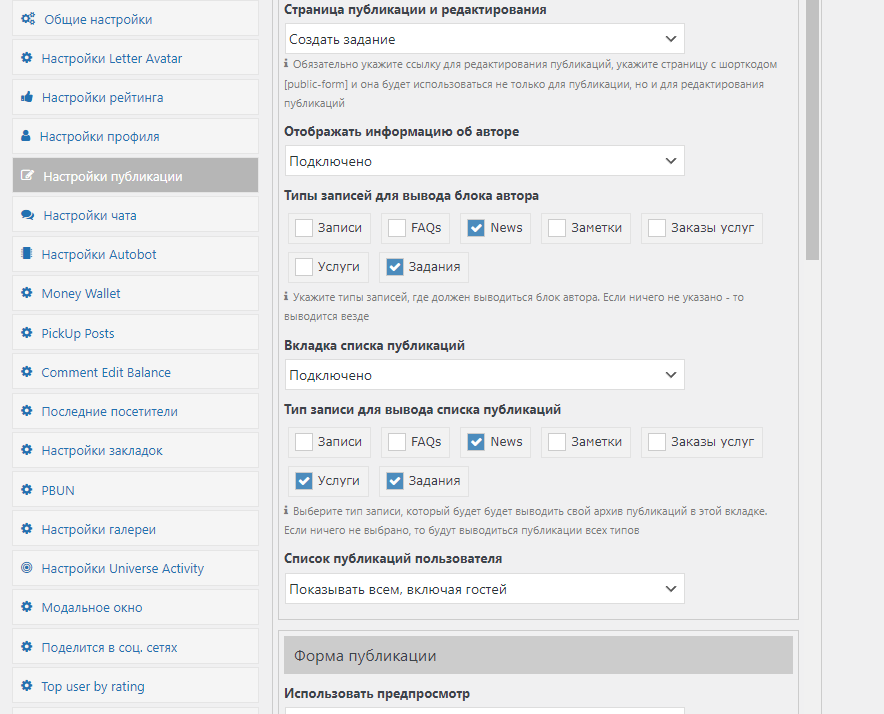The height and width of the screenshot is (714, 884).
Task: Click the gears icon beside Общие настройки
Action: 27,19
